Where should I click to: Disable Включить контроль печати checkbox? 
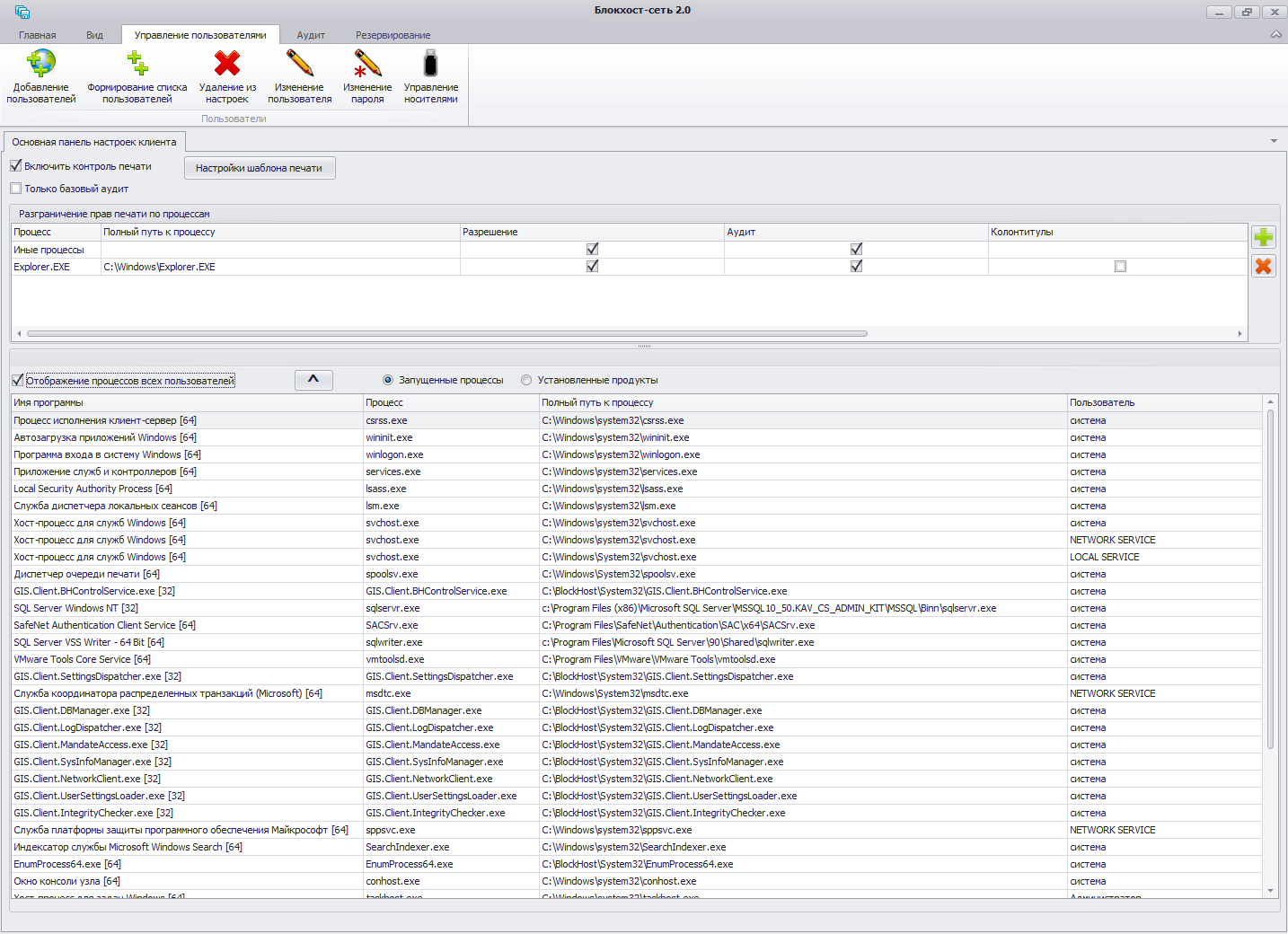pos(16,166)
